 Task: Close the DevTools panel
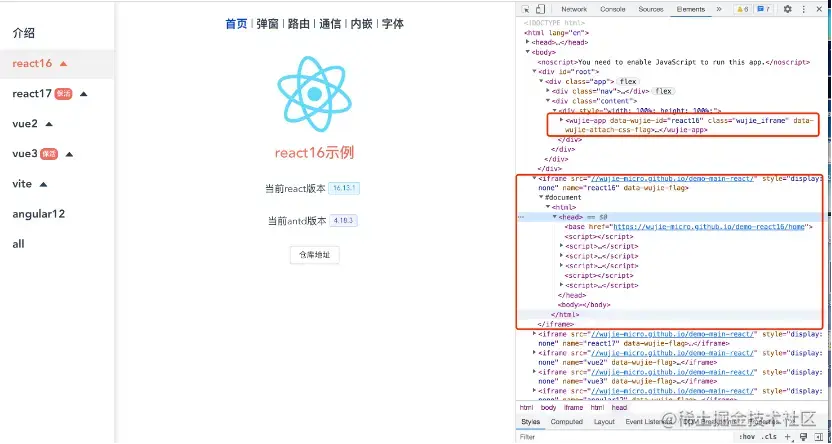818,9
